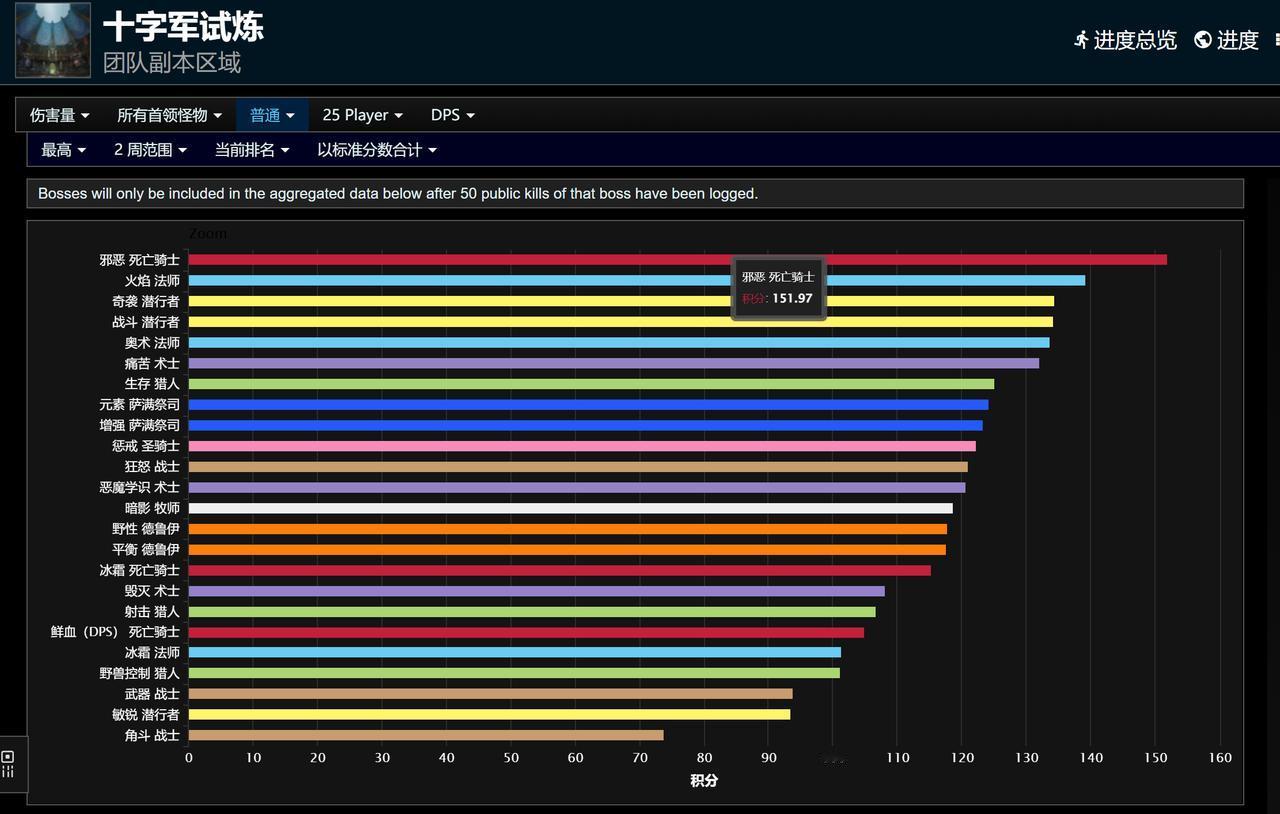Click the 武器 战士 bar
This screenshot has width=1280, height=814.
tap(491, 694)
